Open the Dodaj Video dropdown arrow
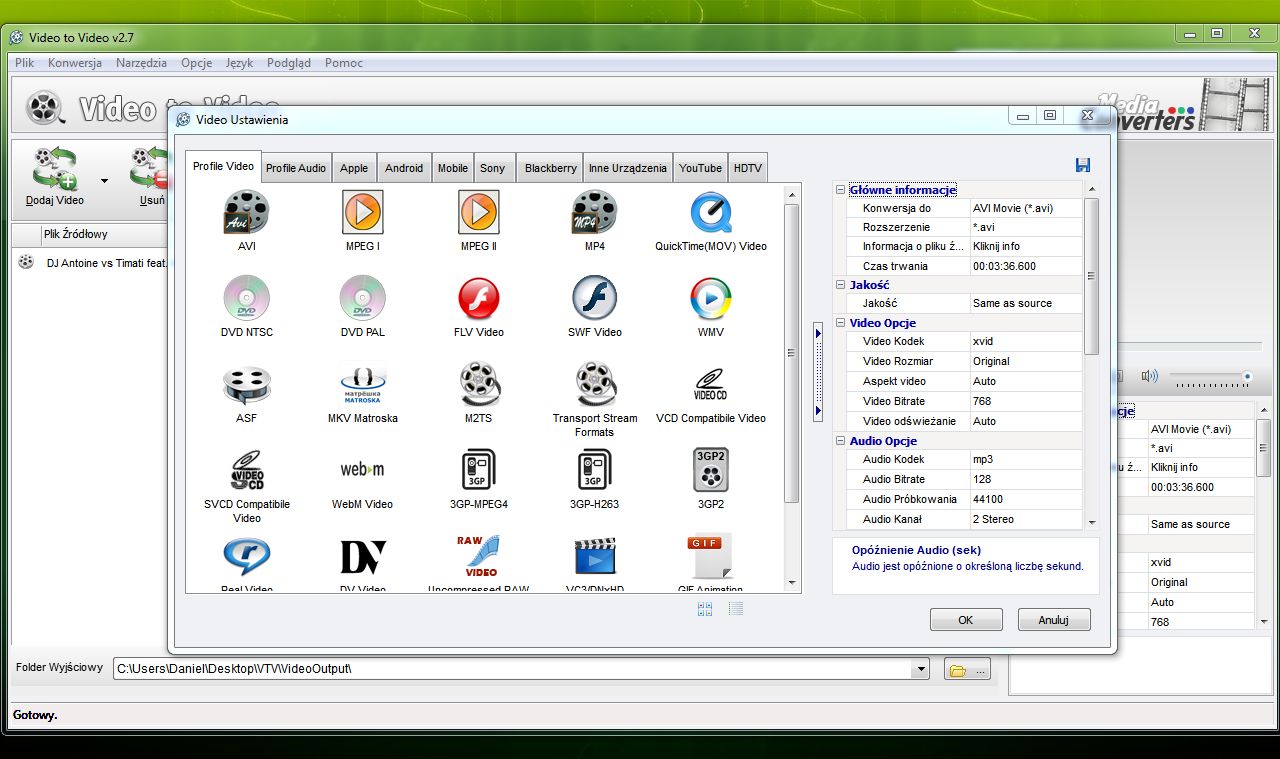Viewport: 1280px width, 759px height. coord(104,181)
